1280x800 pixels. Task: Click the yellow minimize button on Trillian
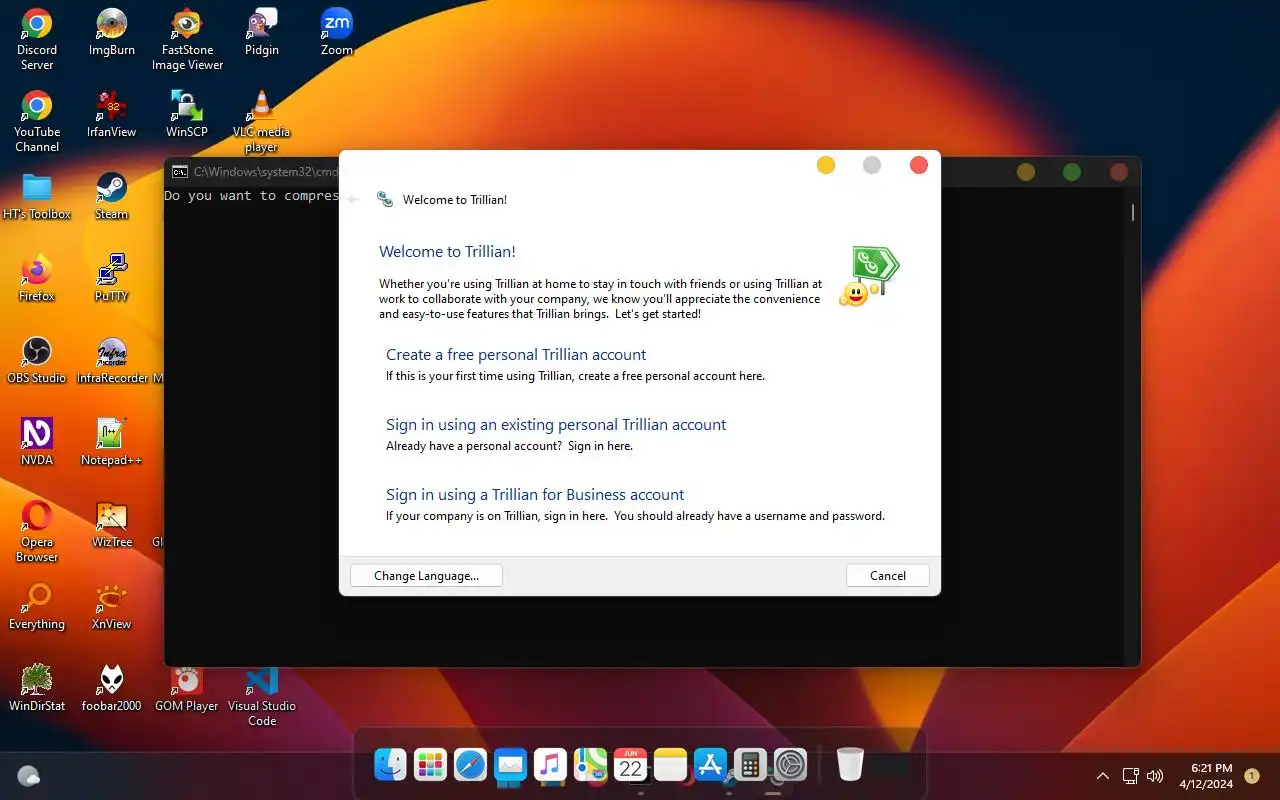(825, 165)
